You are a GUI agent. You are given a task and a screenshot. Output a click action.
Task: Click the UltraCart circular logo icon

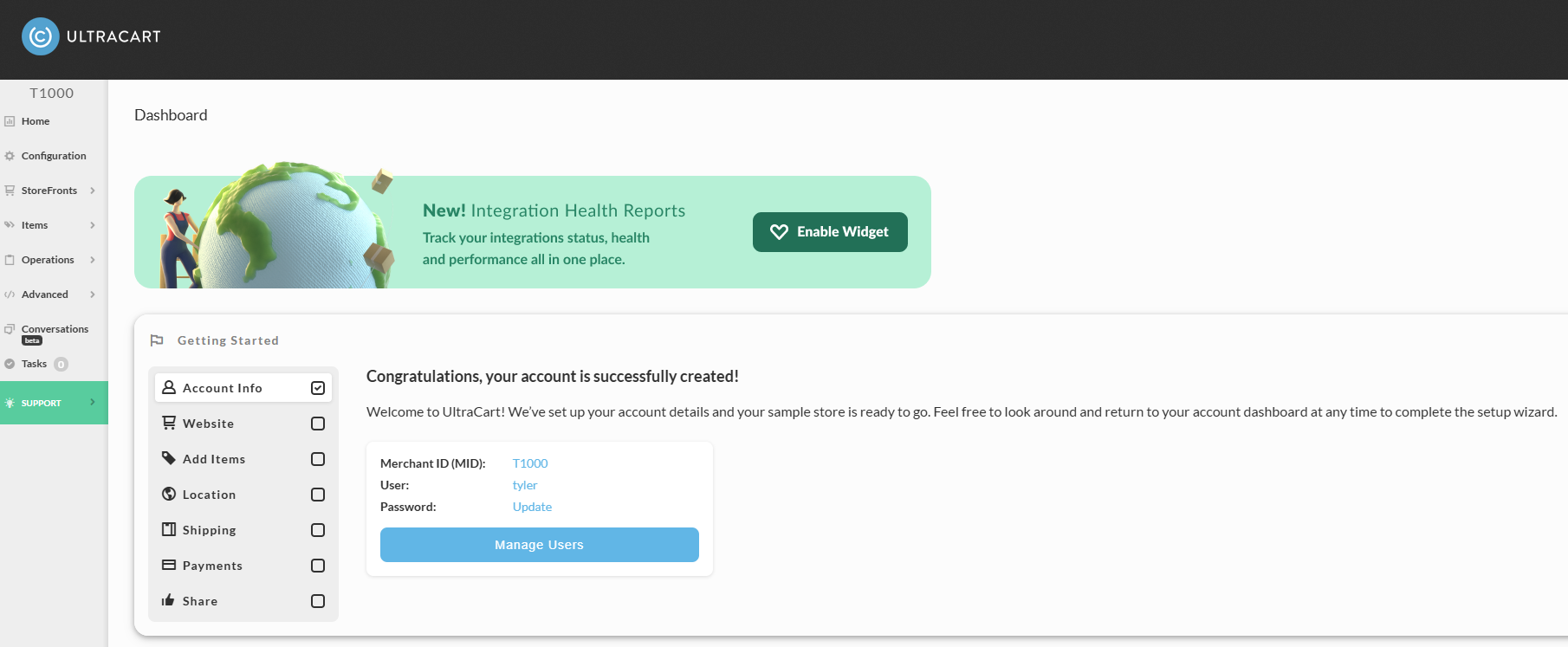pyautogui.click(x=41, y=36)
